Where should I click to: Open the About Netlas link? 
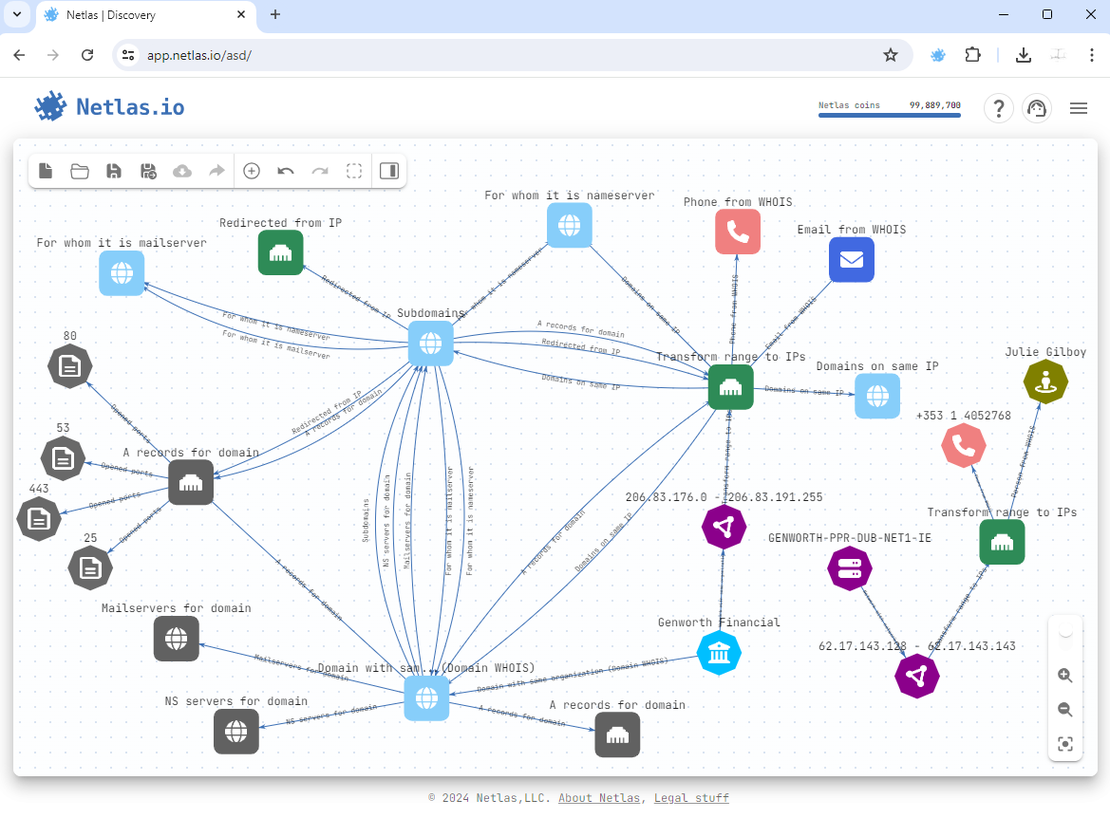point(599,797)
